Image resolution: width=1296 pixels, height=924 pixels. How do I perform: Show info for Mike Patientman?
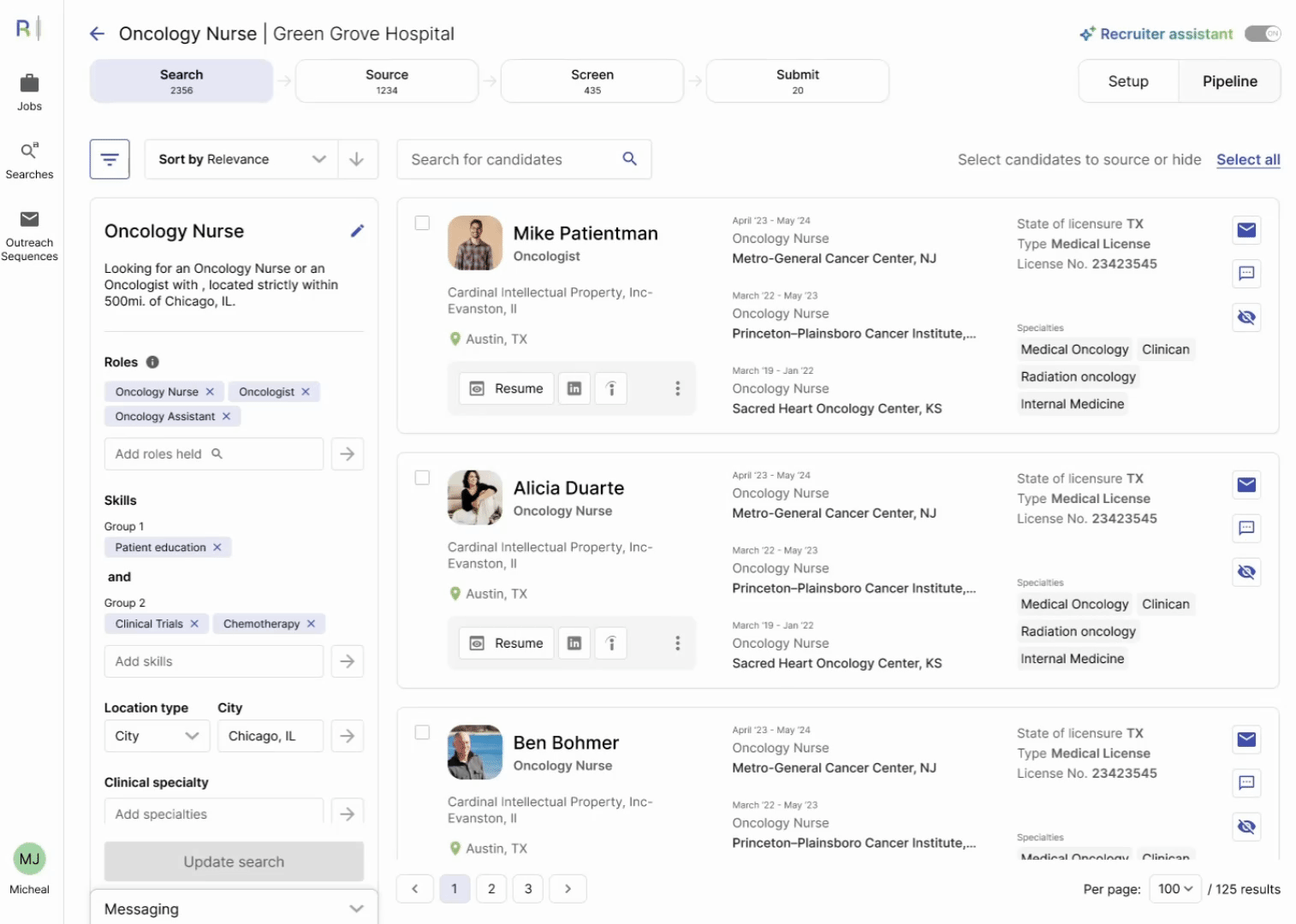tap(611, 388)
